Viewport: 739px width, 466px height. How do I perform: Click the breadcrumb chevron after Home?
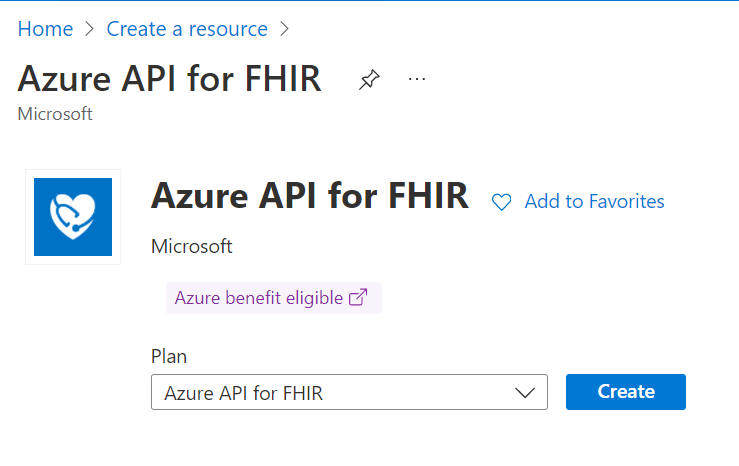click(x=90, y=29)
